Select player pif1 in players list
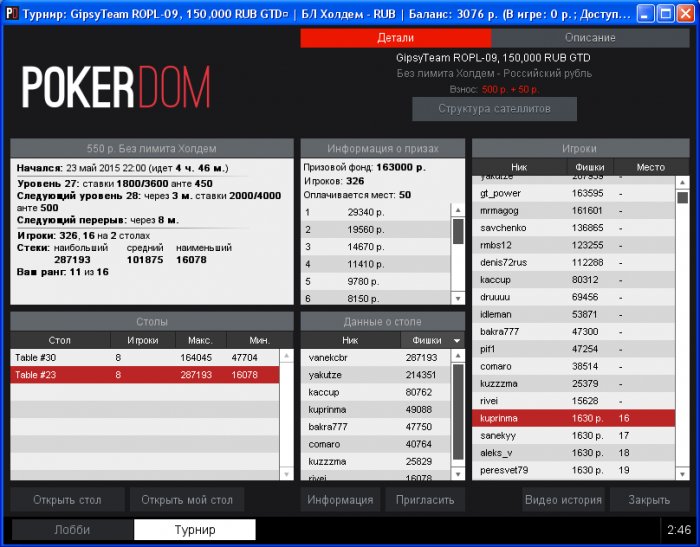Image resolution: width=700 pixels, height=547 pixels. [574, 349]
